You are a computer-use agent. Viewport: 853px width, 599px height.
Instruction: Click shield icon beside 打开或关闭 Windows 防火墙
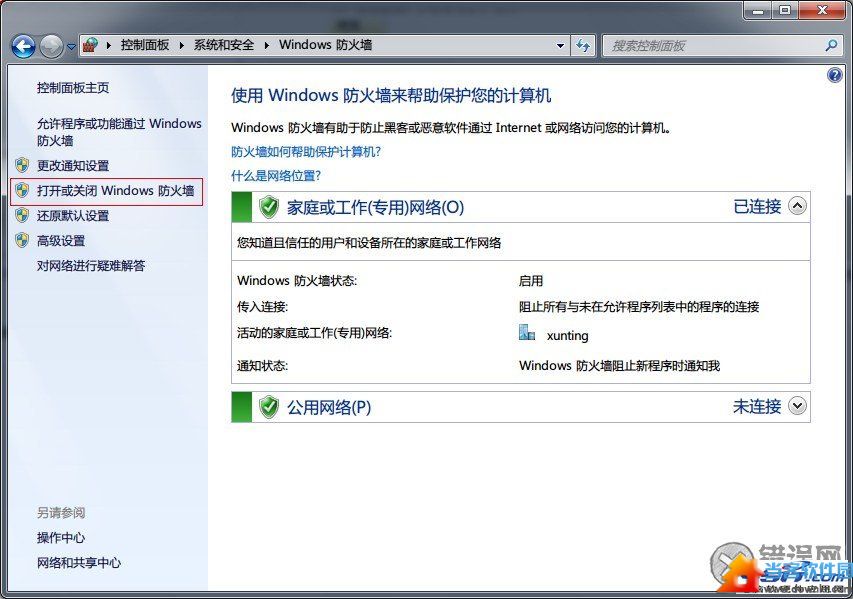pyautogui.click(x=22, y=190)
